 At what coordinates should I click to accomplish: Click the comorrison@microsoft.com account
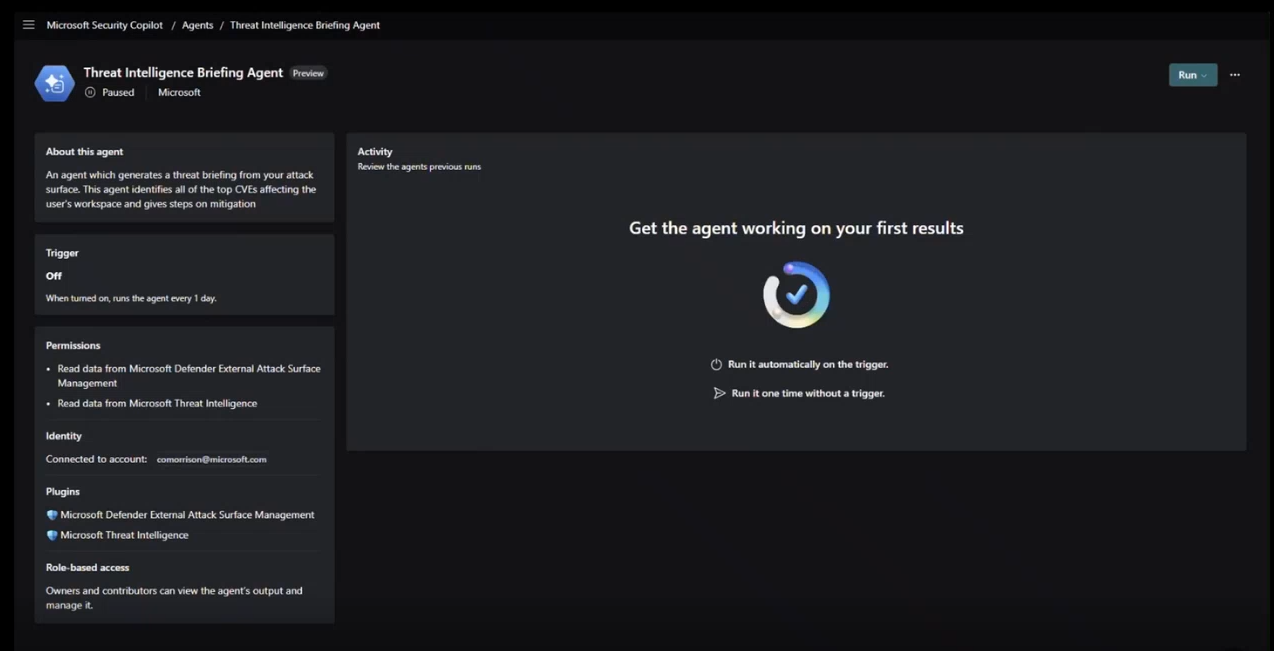point(212,459)
